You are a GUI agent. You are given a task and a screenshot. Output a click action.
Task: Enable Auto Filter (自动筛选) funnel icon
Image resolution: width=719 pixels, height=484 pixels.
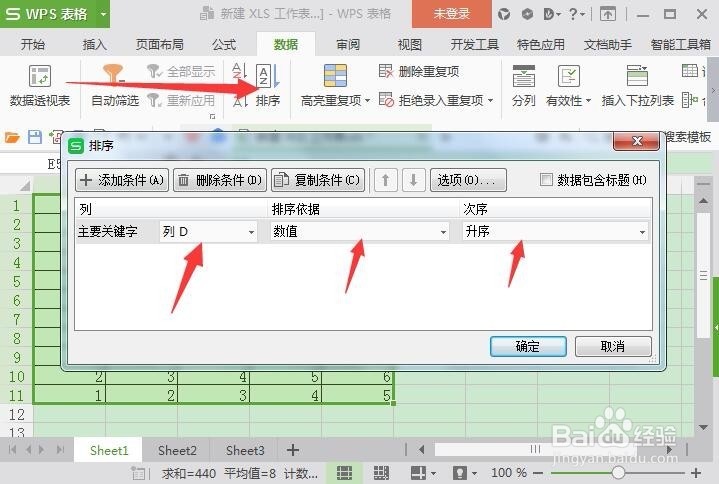pyautogui.click(x=113, y=74)
